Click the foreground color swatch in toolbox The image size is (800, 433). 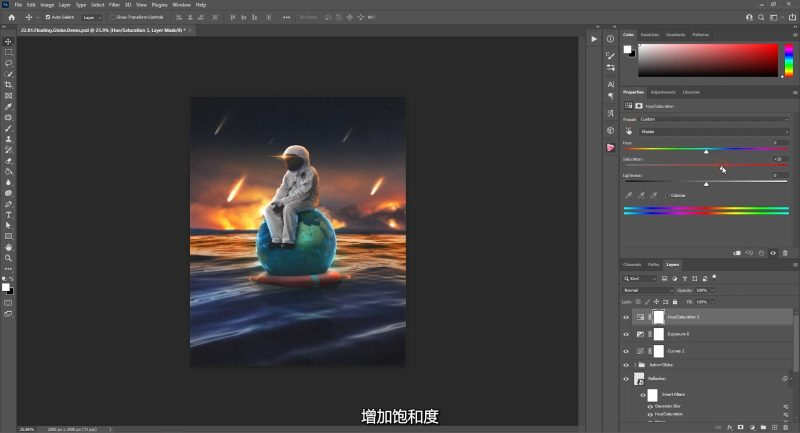pos(6,287)
